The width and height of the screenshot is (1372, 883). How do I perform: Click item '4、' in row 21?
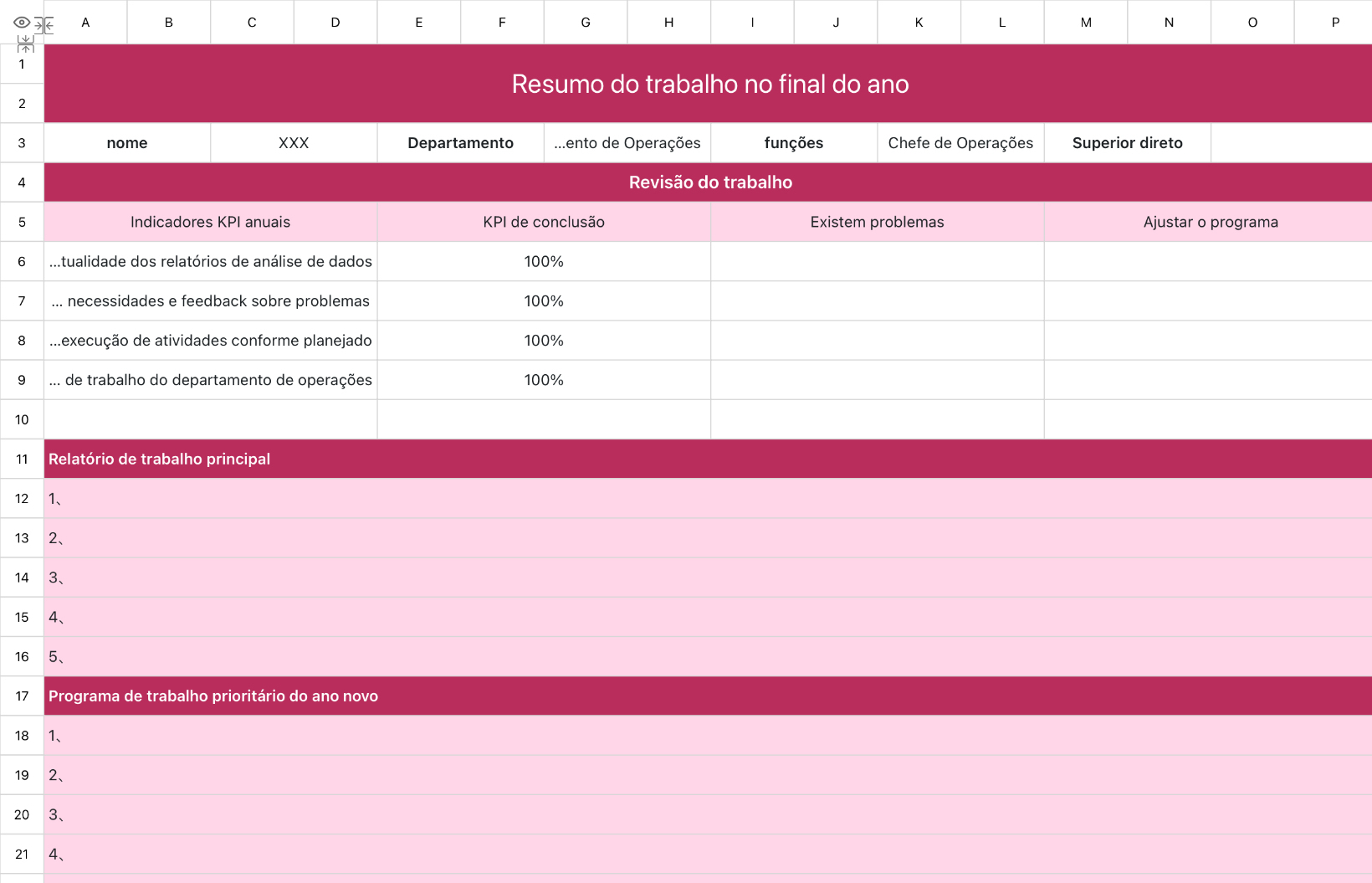point(708,855)
